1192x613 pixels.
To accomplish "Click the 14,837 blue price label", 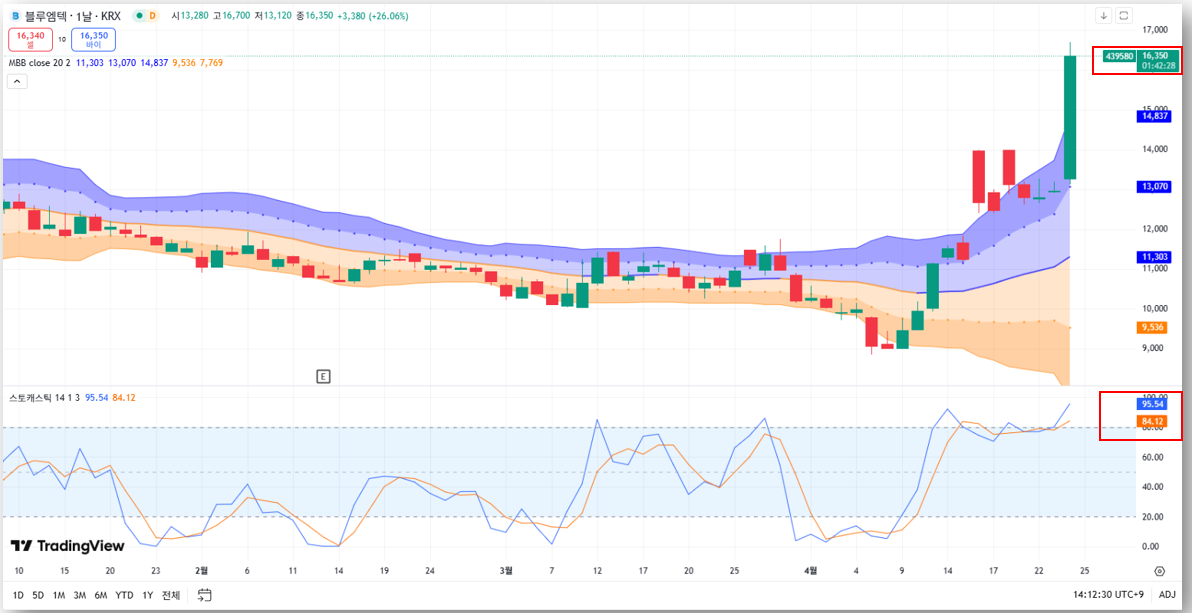I will tap(1154, 116).
